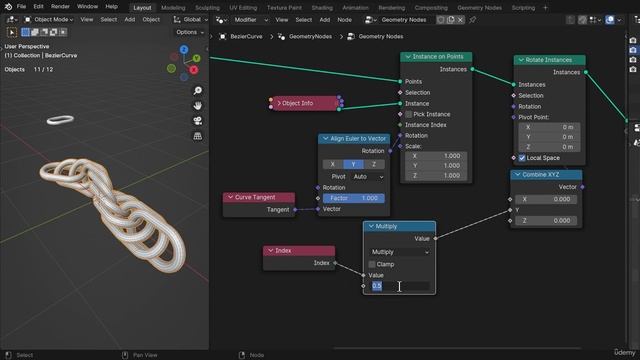Open the File menu
640x360 pixels.
tap(21, 7)
